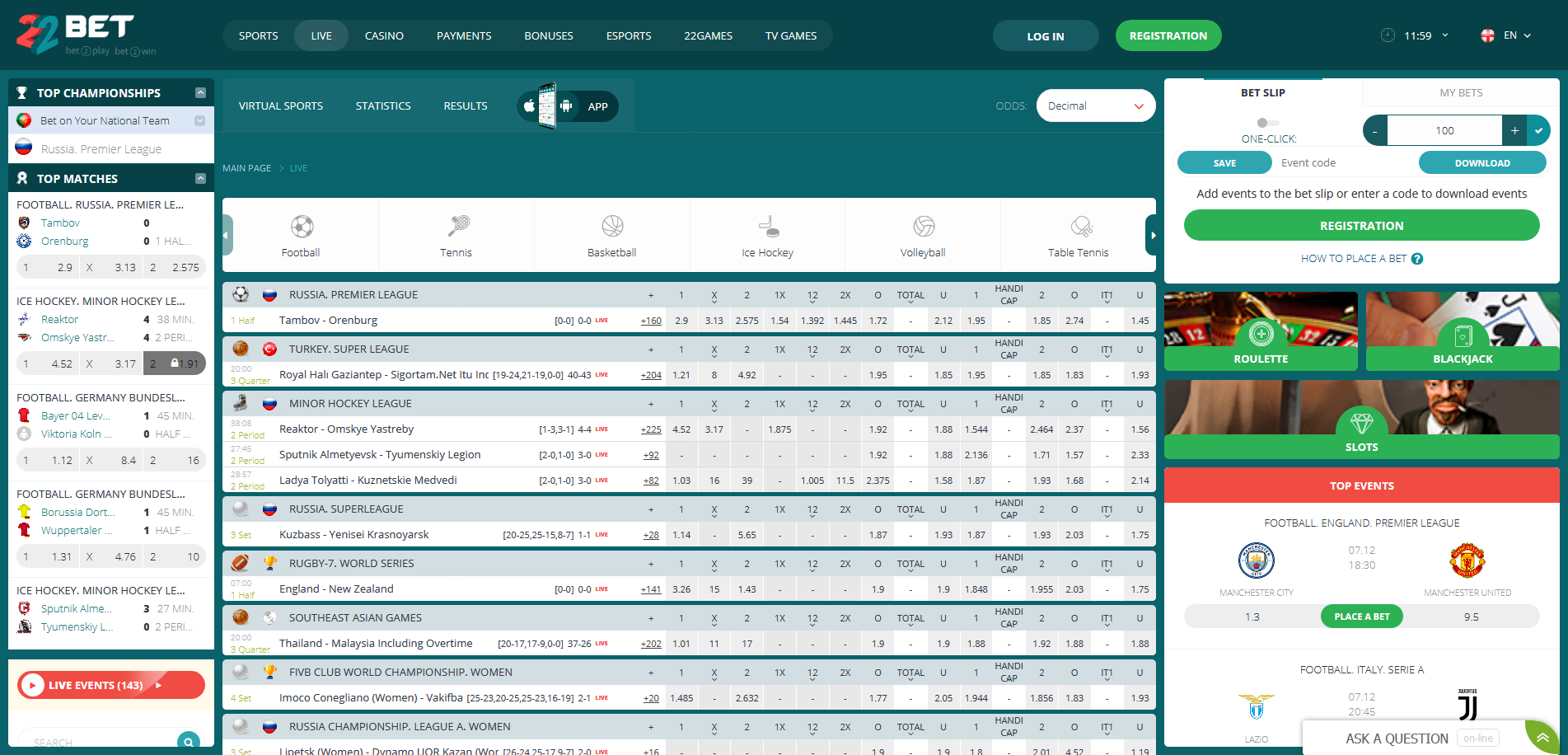The width and height of the screenshot is (1568, 755).
Task: Click the clock icon beside 11:59
Action: 1388,35
